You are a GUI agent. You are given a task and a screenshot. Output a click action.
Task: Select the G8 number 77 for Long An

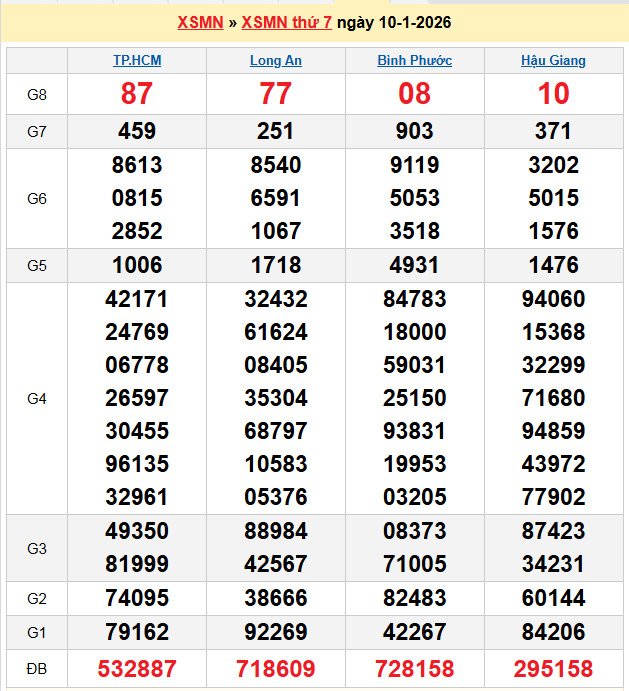[275, 94]
